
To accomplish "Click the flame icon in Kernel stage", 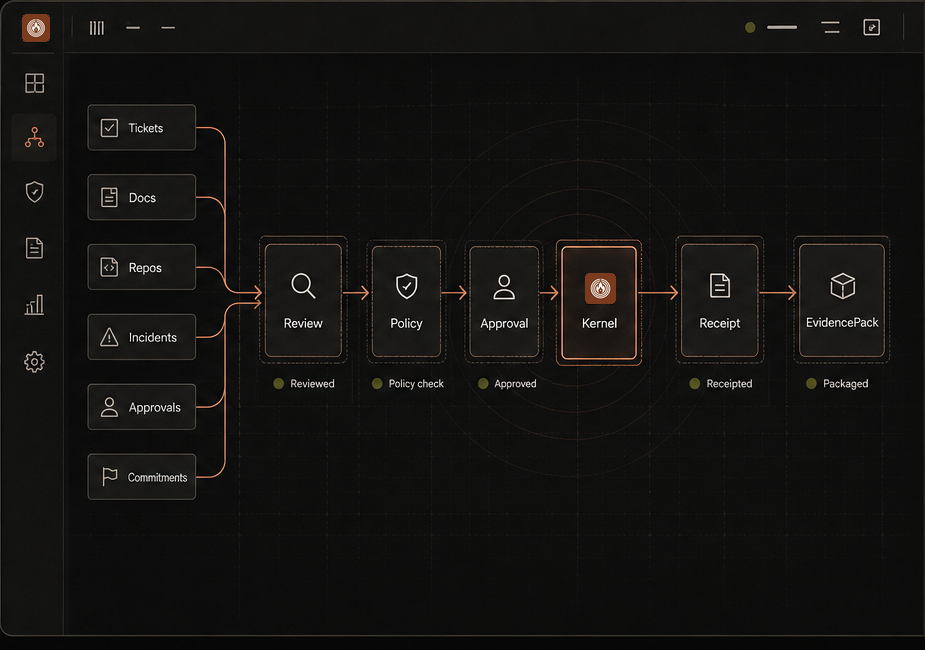I will (x=600, y=288).
